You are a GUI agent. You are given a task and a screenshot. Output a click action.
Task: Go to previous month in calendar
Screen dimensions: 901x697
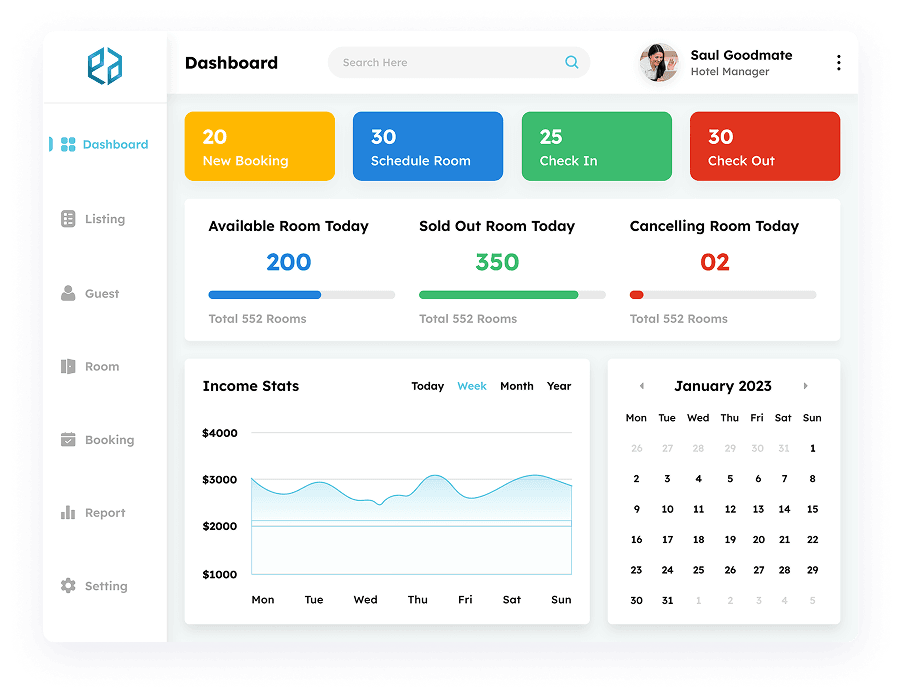click(641, 386)
